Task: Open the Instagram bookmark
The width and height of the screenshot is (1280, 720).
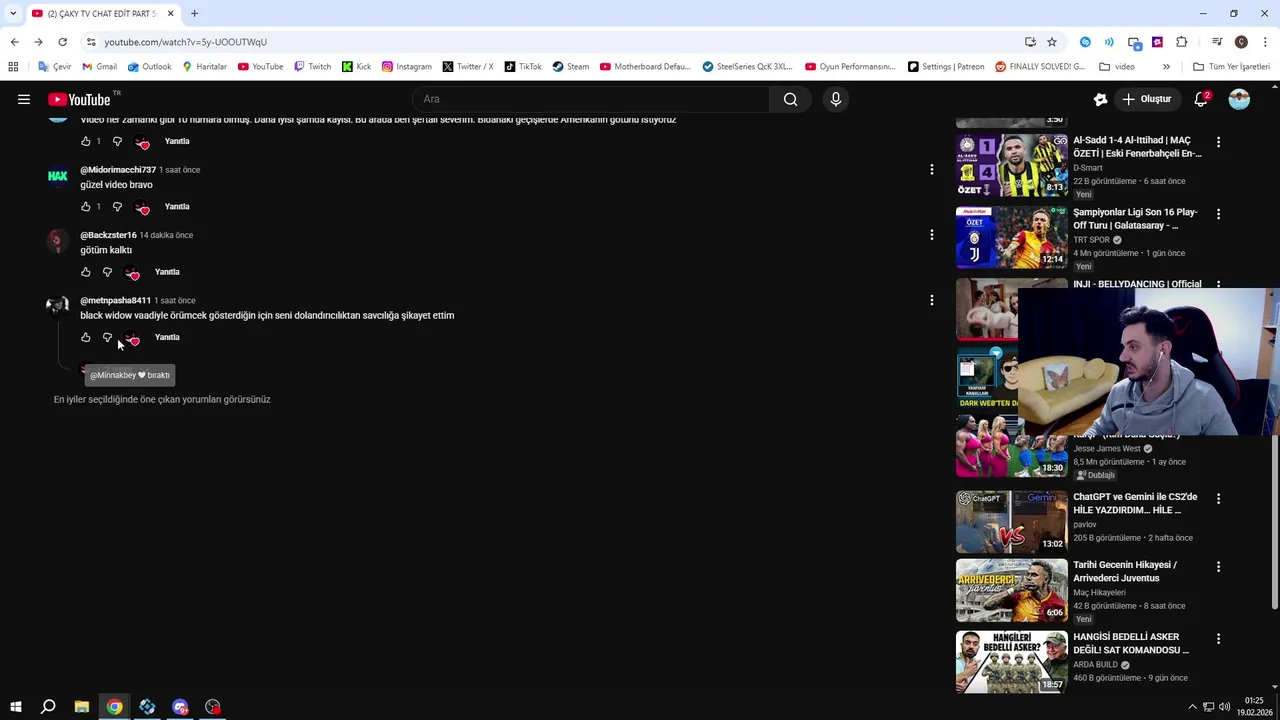Action: [x=406, y=66]
